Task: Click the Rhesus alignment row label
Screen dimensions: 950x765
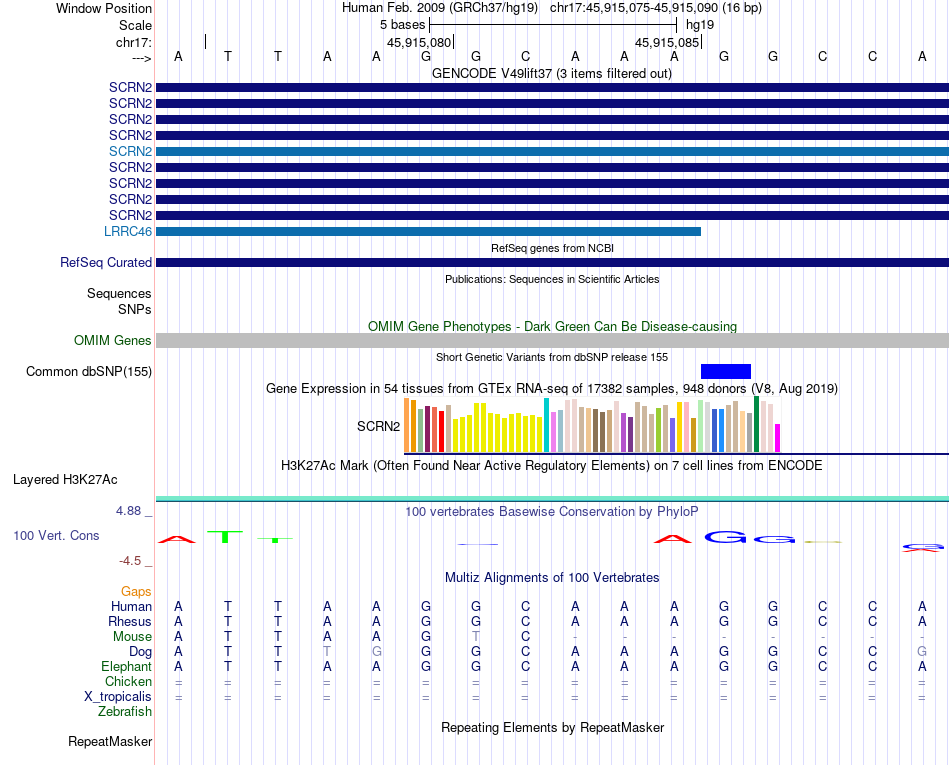Action: click(130, 621)
